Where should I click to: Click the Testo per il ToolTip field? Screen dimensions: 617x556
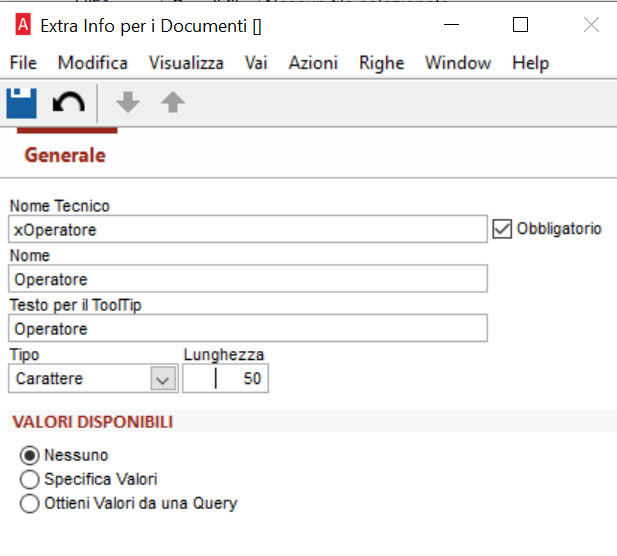248,328
